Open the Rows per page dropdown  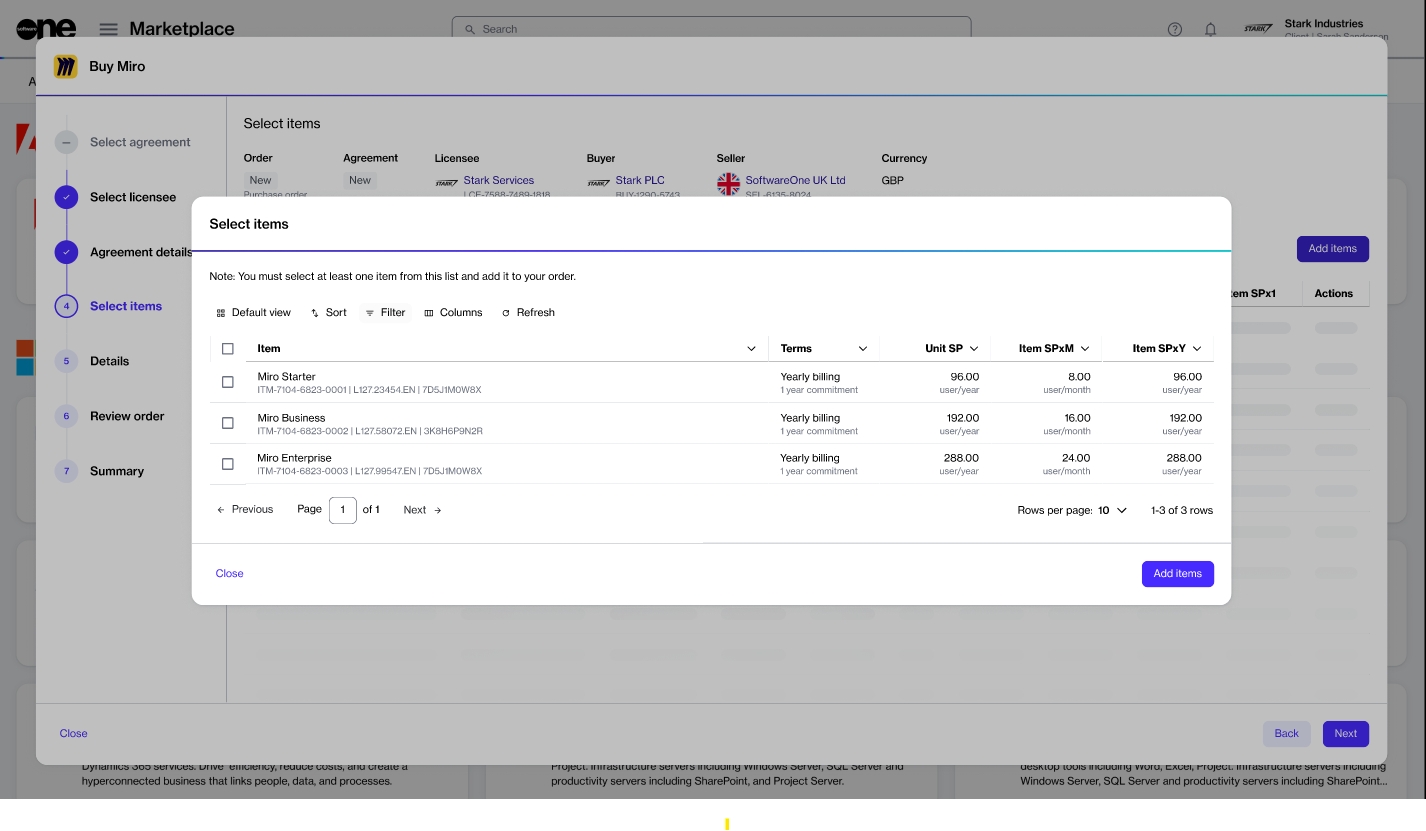click(x=1112, y=510)
